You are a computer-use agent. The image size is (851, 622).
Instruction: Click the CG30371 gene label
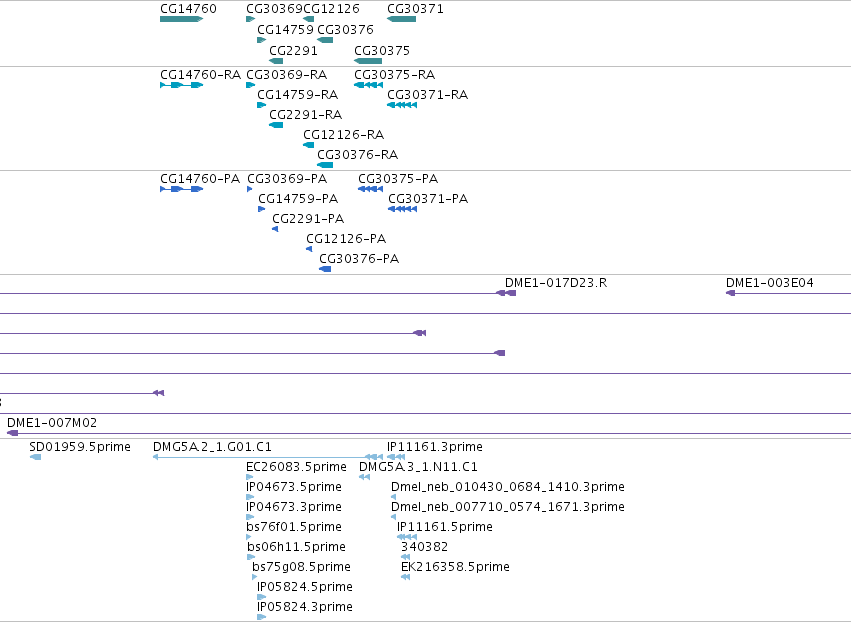point(415,9)
